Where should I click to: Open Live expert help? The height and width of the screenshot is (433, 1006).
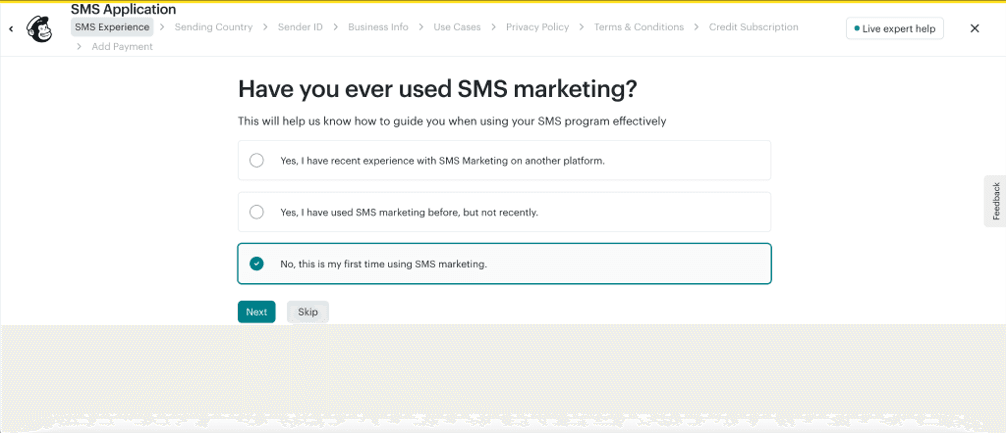point(894,28)
